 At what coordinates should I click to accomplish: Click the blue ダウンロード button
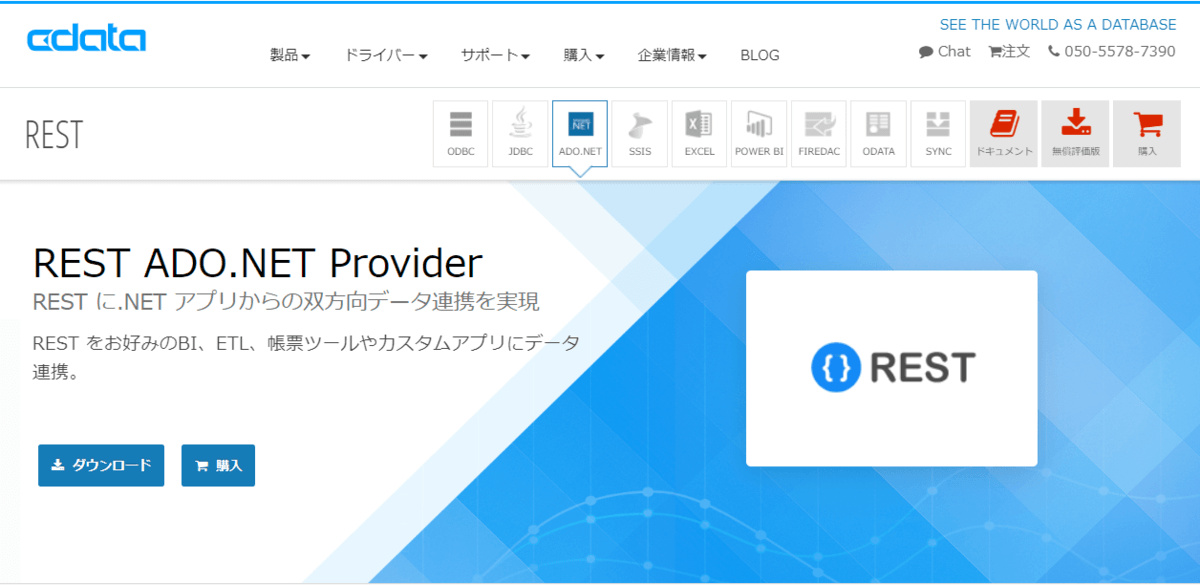pyautogui.click(x=101, y=465)
